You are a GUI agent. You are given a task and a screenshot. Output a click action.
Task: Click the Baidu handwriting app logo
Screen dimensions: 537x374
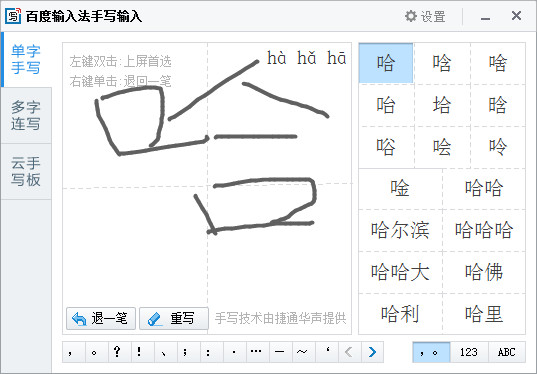tap(13, 16)
